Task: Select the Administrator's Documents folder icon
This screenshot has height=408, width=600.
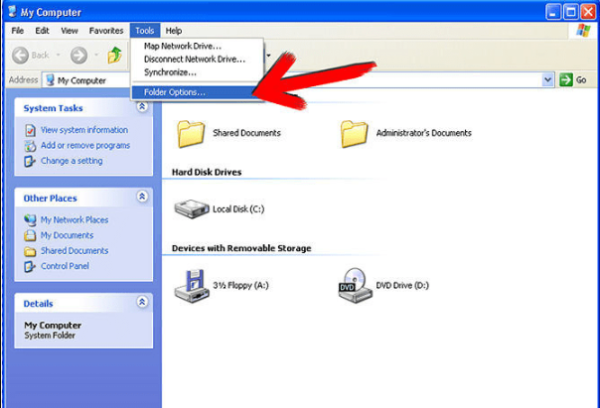Action: pos(354,134)
